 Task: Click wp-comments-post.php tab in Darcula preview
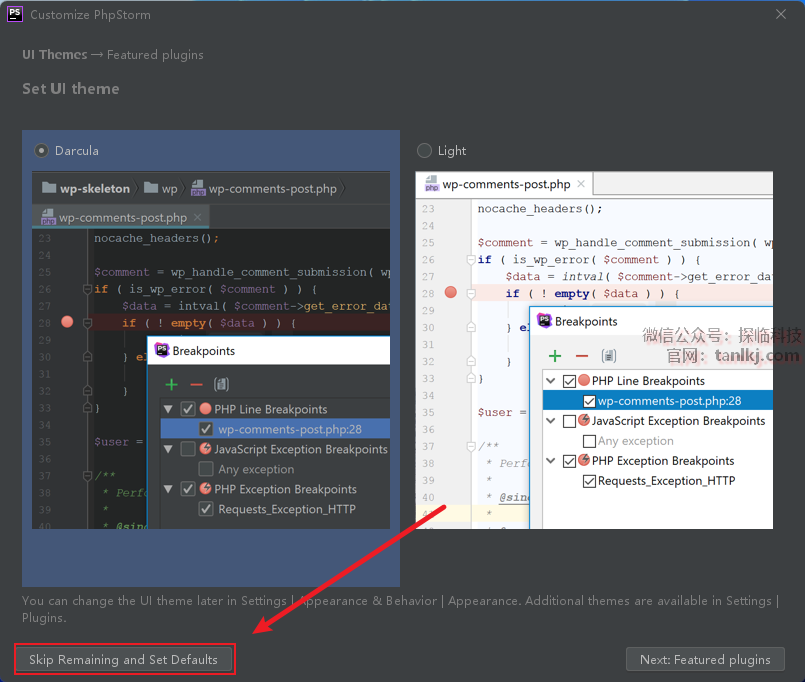tap(122, 217)
